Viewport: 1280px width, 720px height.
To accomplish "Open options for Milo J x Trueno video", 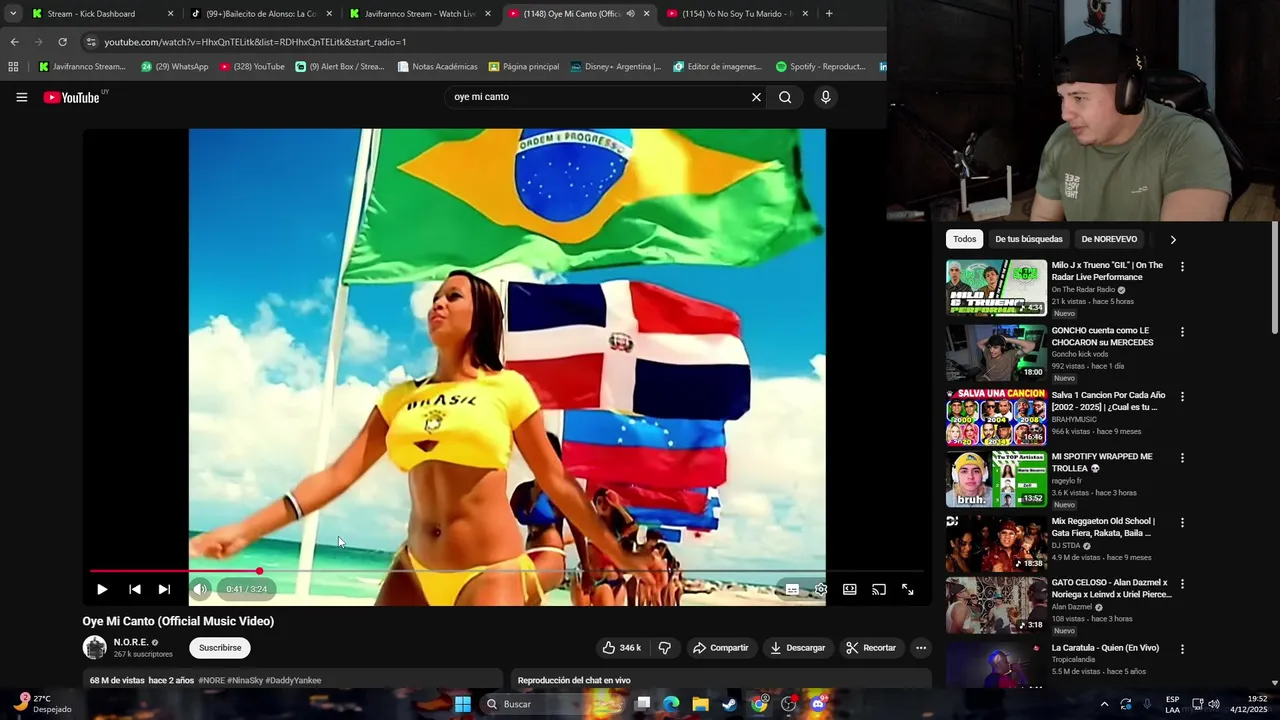I will tap(1182, 267).
